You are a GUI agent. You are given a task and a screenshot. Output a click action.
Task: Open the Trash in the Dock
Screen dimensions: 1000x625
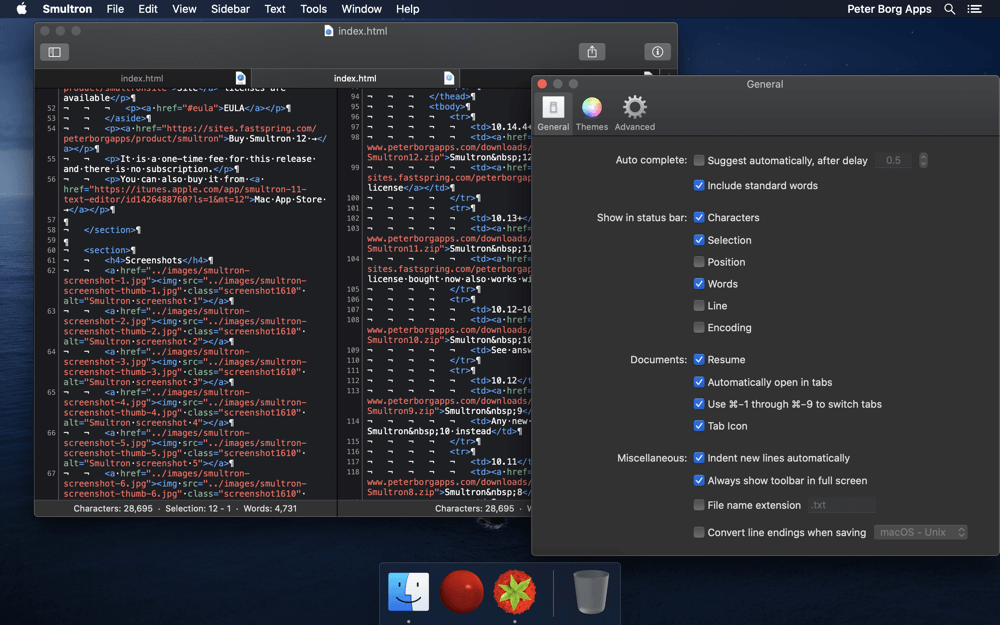click(591, 591)
